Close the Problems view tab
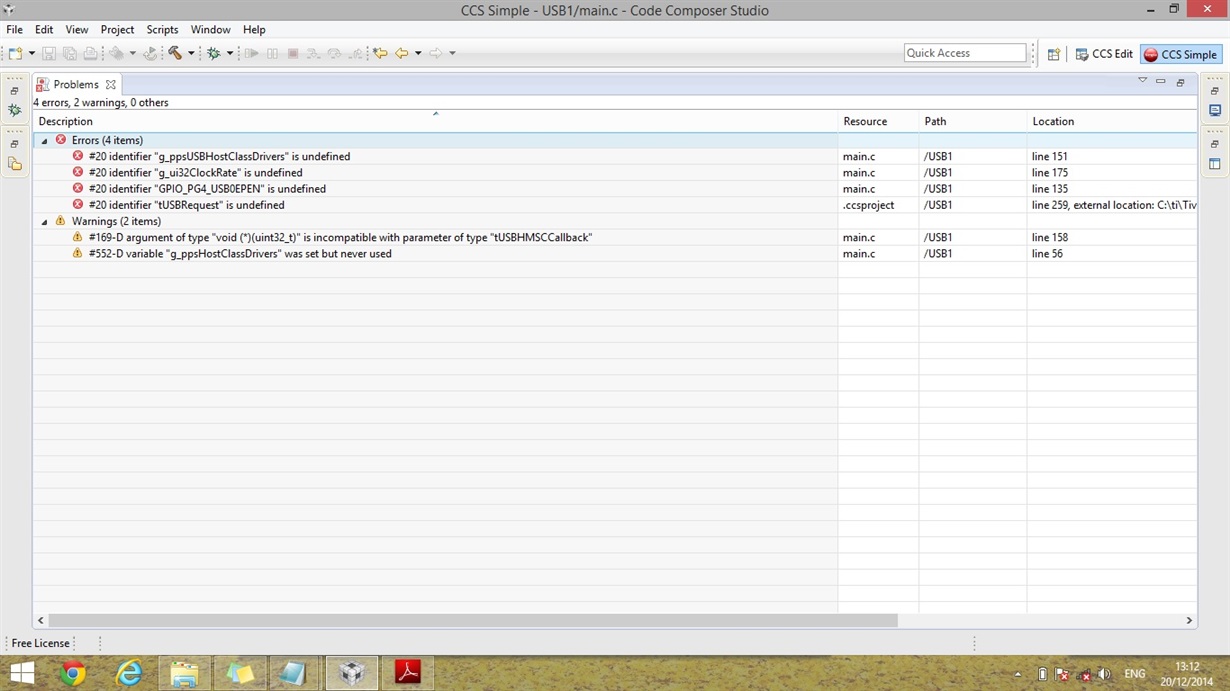 (111, 85)
